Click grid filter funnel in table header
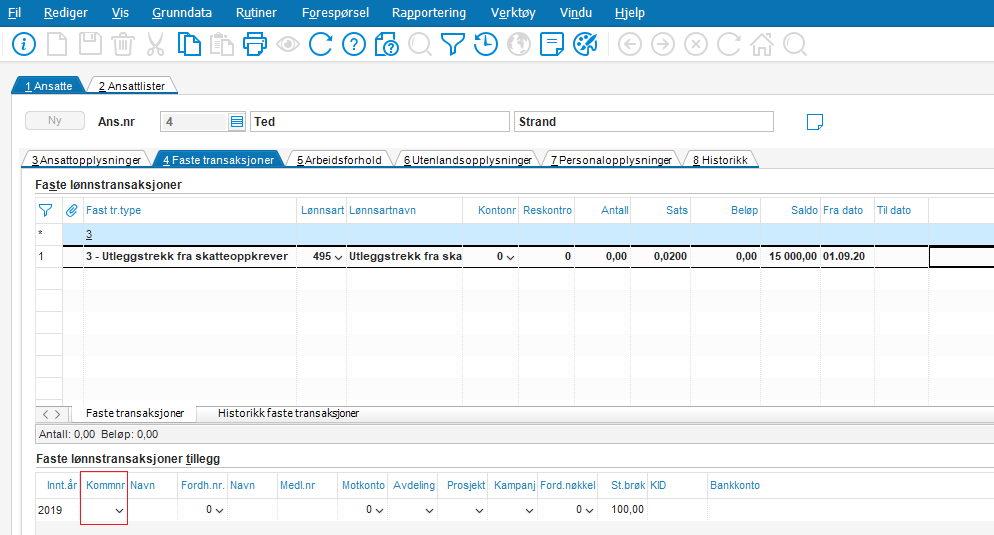Image resolution: width=994 pixels, height=535 pixels. (x=46, y=210)
